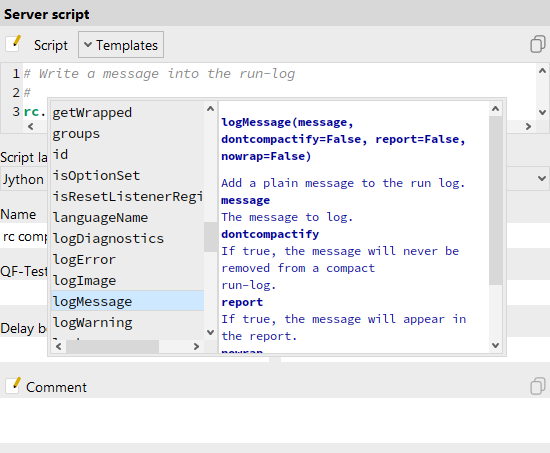Image resolution: width=550 pixels, height=453 pixels.
Task: Select logMessage in the completion list
Action: click(x=127, y=301)
